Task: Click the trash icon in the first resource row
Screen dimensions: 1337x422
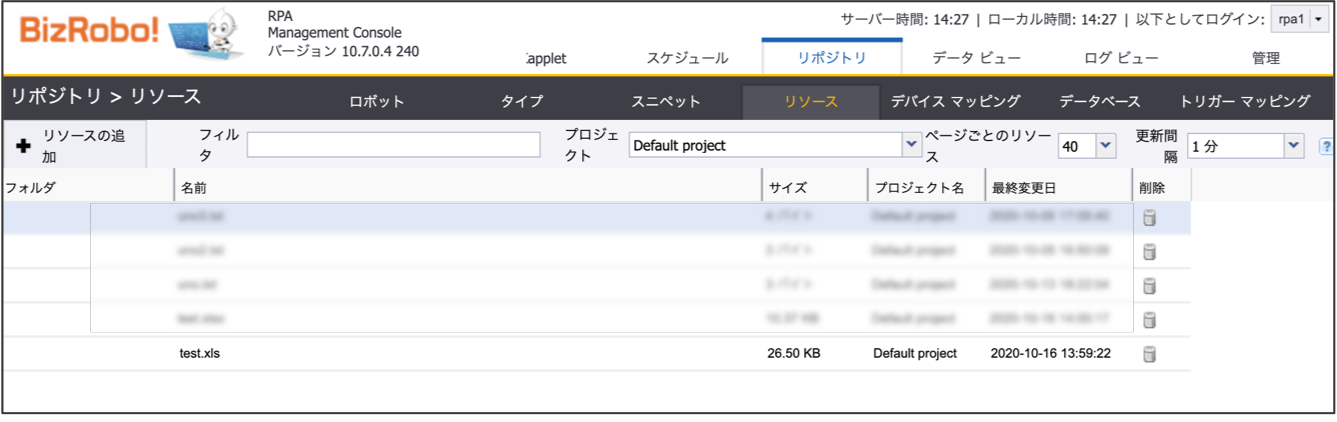Action: click(x=1149, y=218)
